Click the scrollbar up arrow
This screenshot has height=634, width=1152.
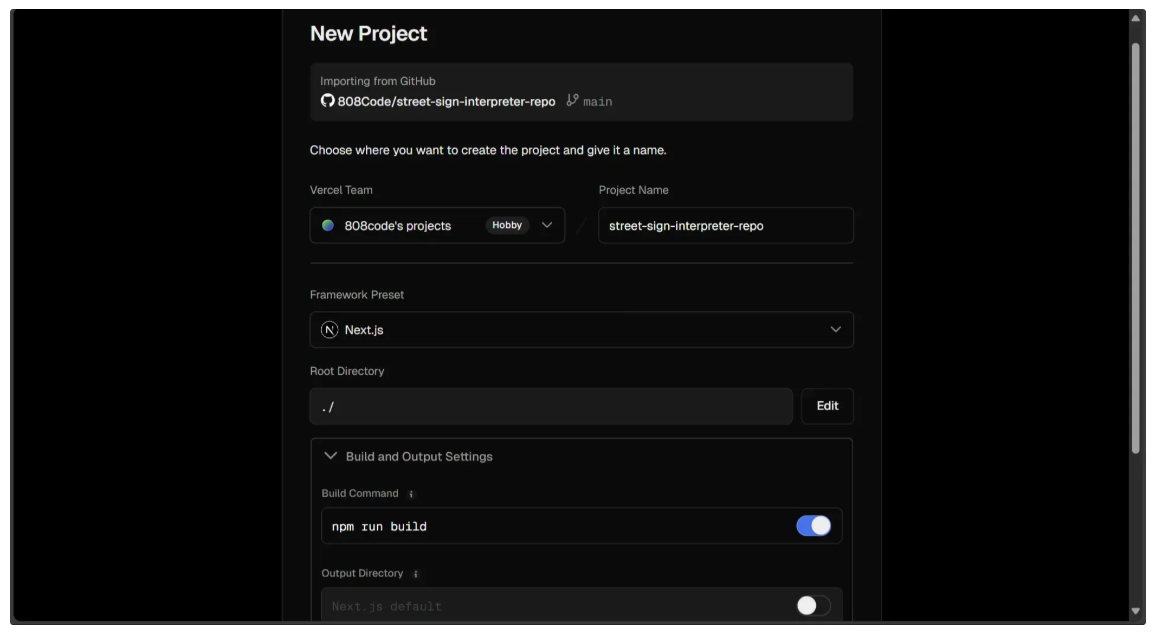click(x=1136, y=18)
